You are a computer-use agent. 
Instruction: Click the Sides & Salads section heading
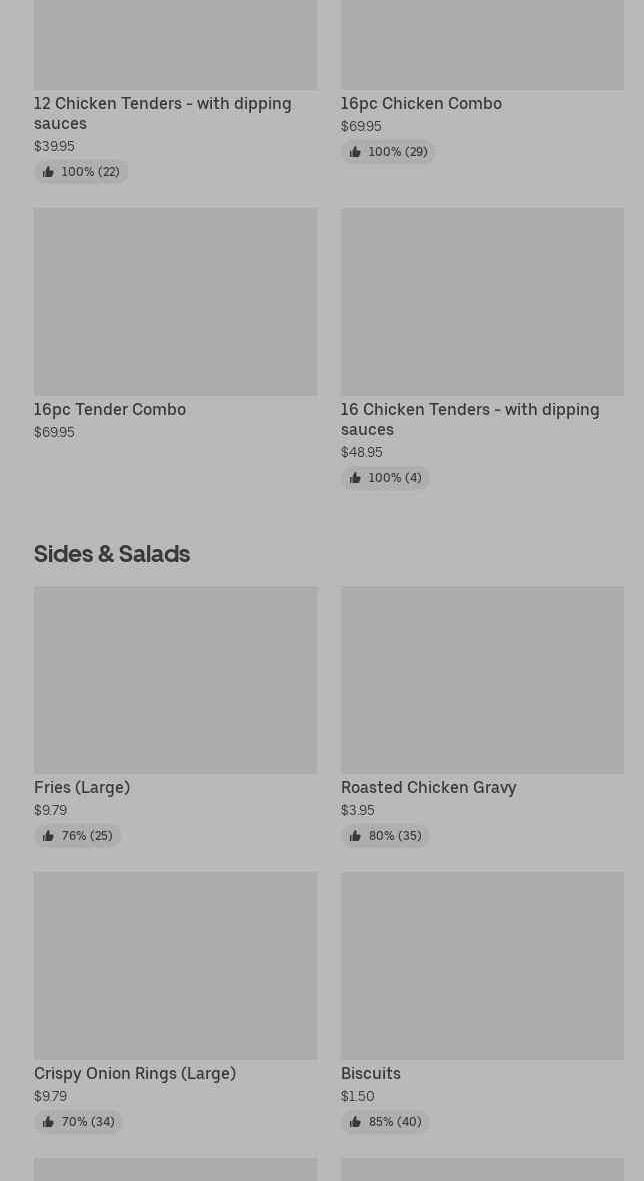point(112,553)
